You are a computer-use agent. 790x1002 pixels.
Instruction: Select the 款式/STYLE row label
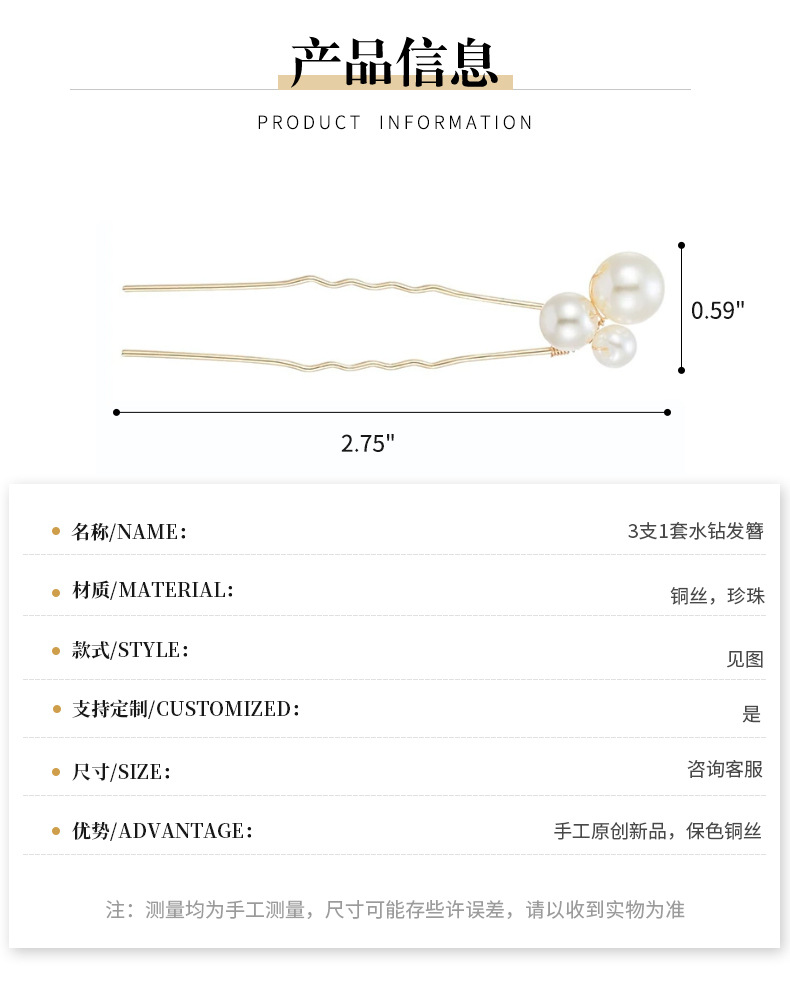click(x=130, y=650)
